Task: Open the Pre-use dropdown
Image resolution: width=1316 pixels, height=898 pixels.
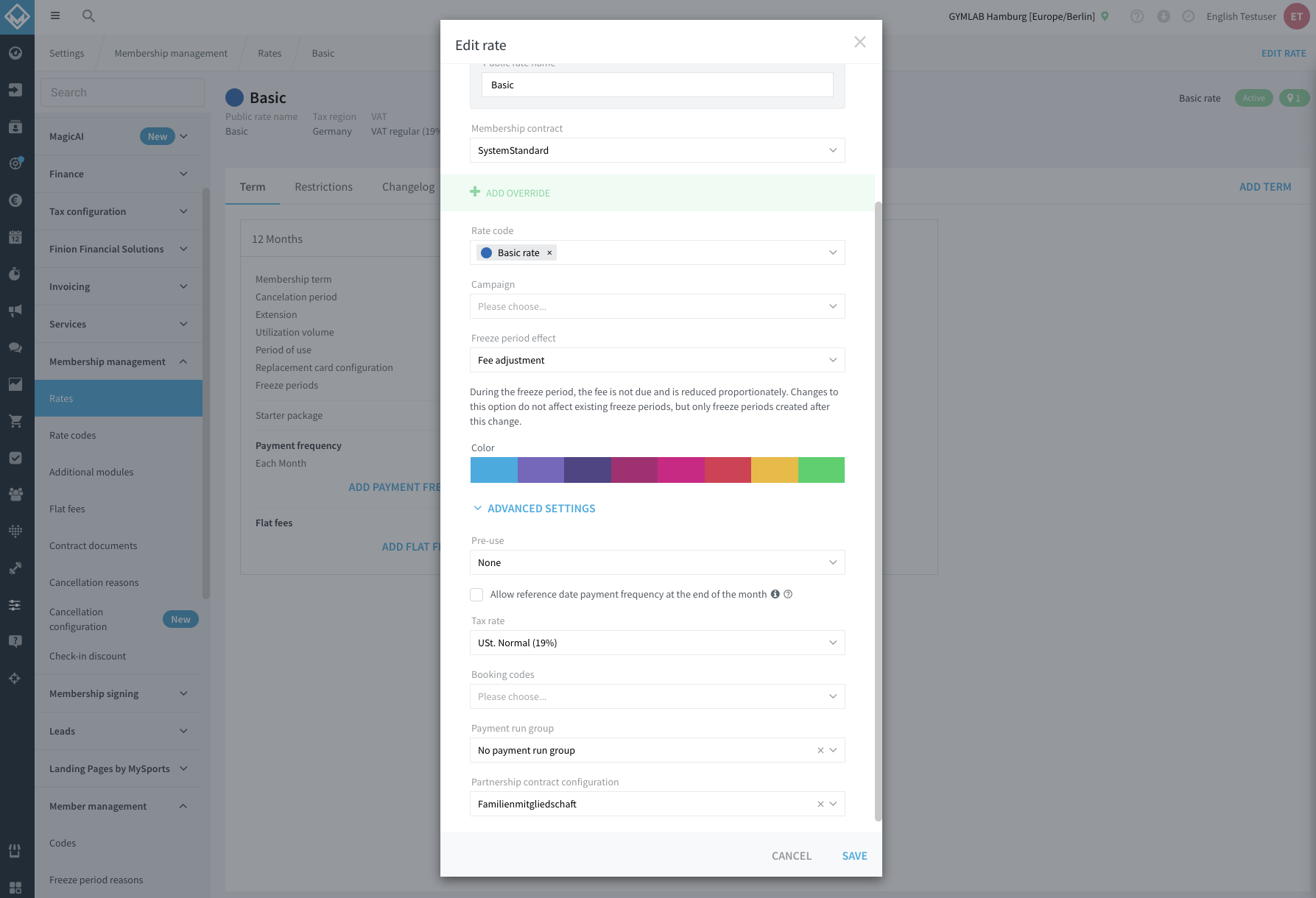Action: [657, 562]
